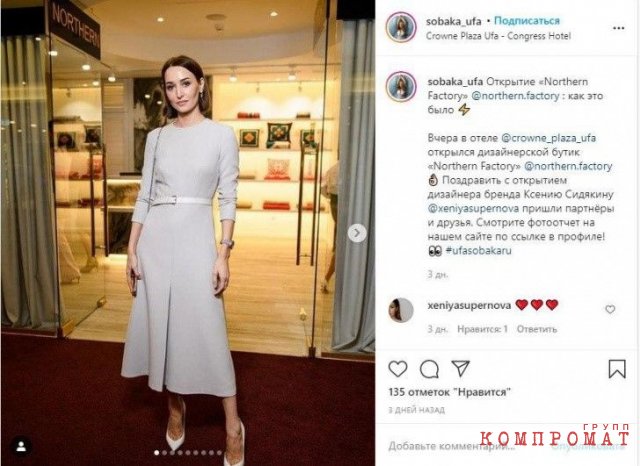Screen dimensions: 640x466
Task: Open sobaka_ufa avatar beside caption
Action: coord(401,87)
